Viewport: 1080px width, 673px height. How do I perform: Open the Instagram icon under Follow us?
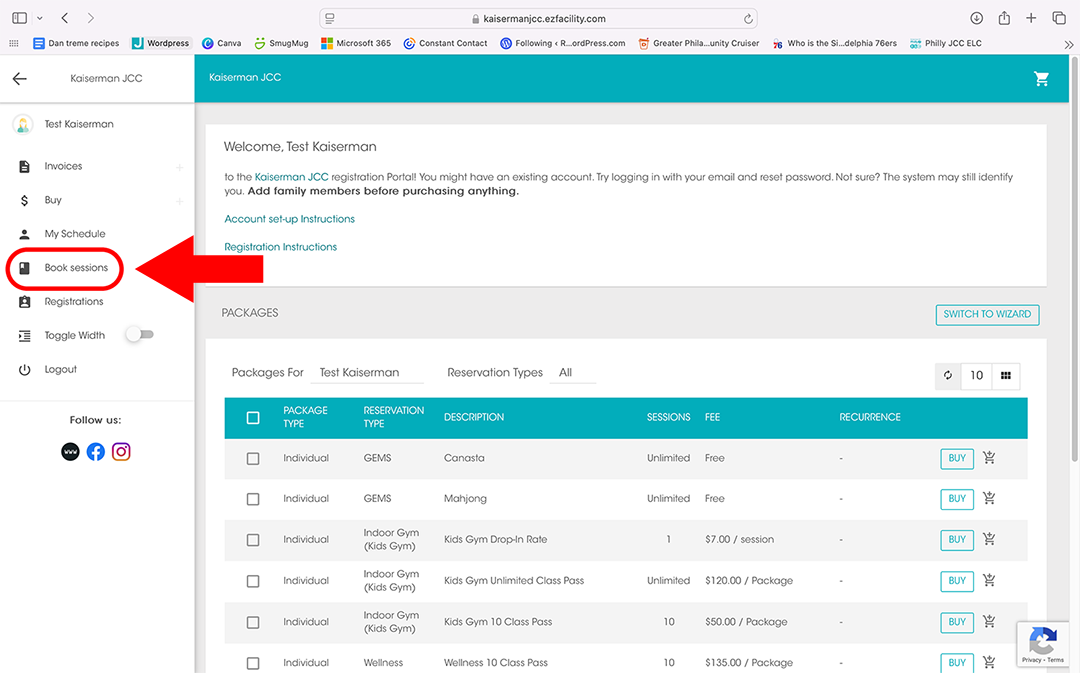click(121, 452)
